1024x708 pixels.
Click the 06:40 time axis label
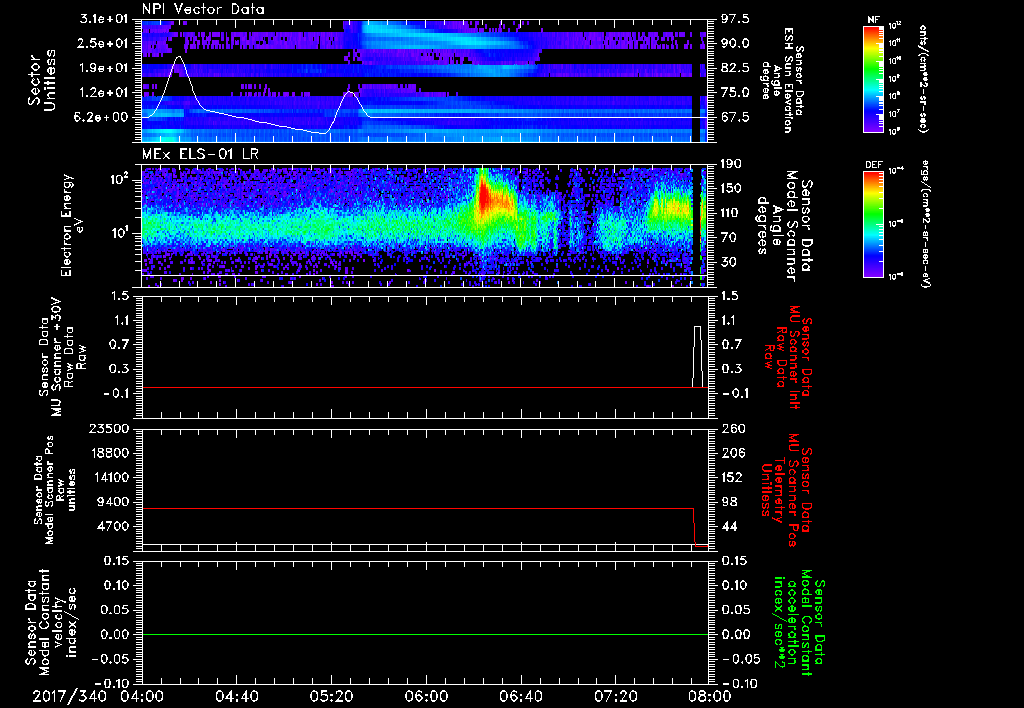pos(520,696)
